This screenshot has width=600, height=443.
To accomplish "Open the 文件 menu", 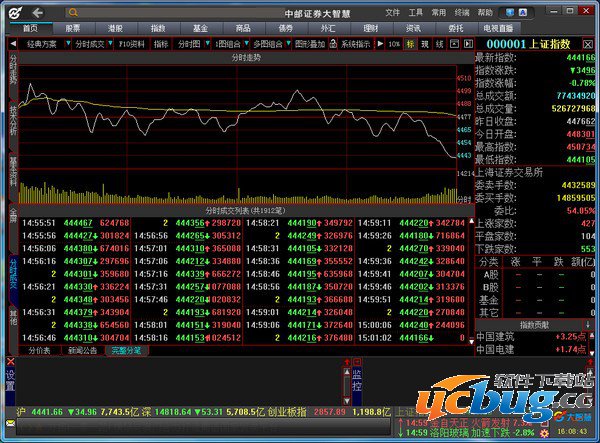I will 392,13.
